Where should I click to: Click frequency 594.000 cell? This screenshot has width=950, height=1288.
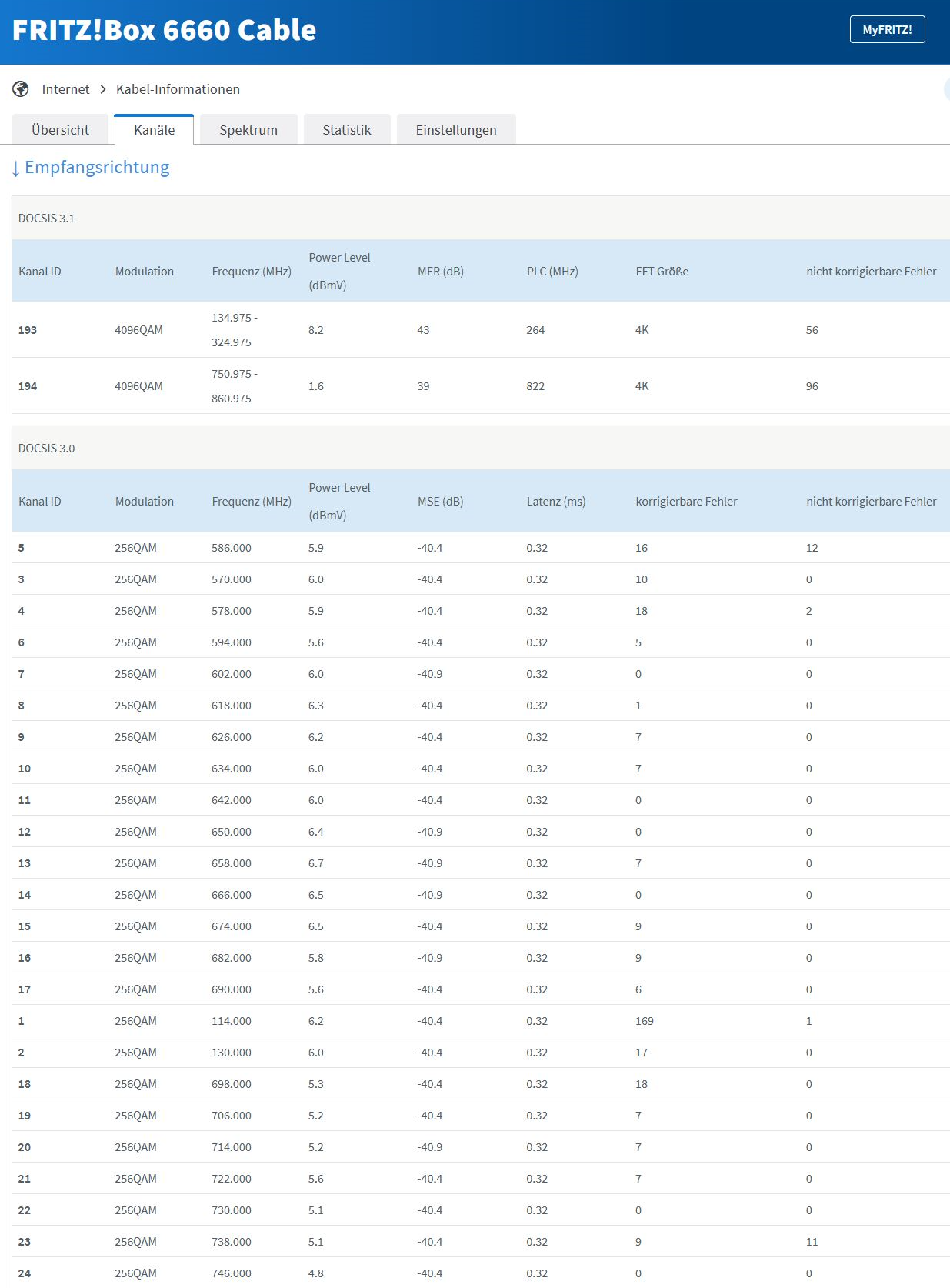[232, 642]
